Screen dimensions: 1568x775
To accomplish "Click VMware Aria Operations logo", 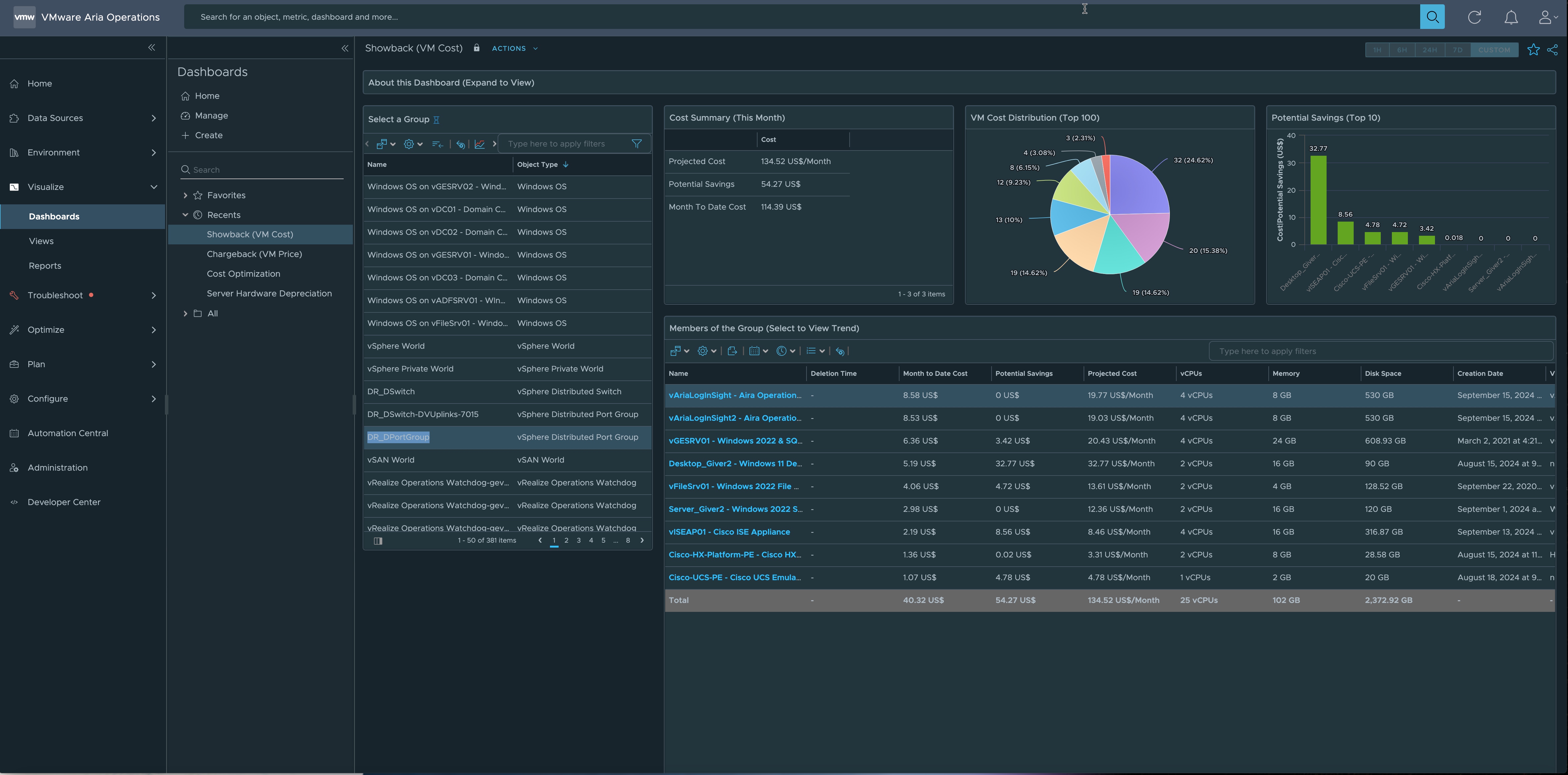I will pyautogui.click(x=24, y=17).
